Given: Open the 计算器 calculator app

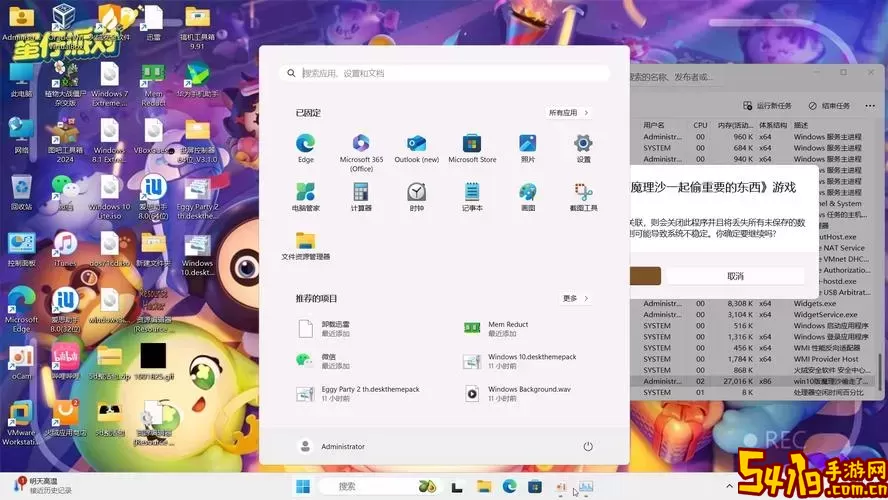Looking at the screenshot, I should point(361,196).
